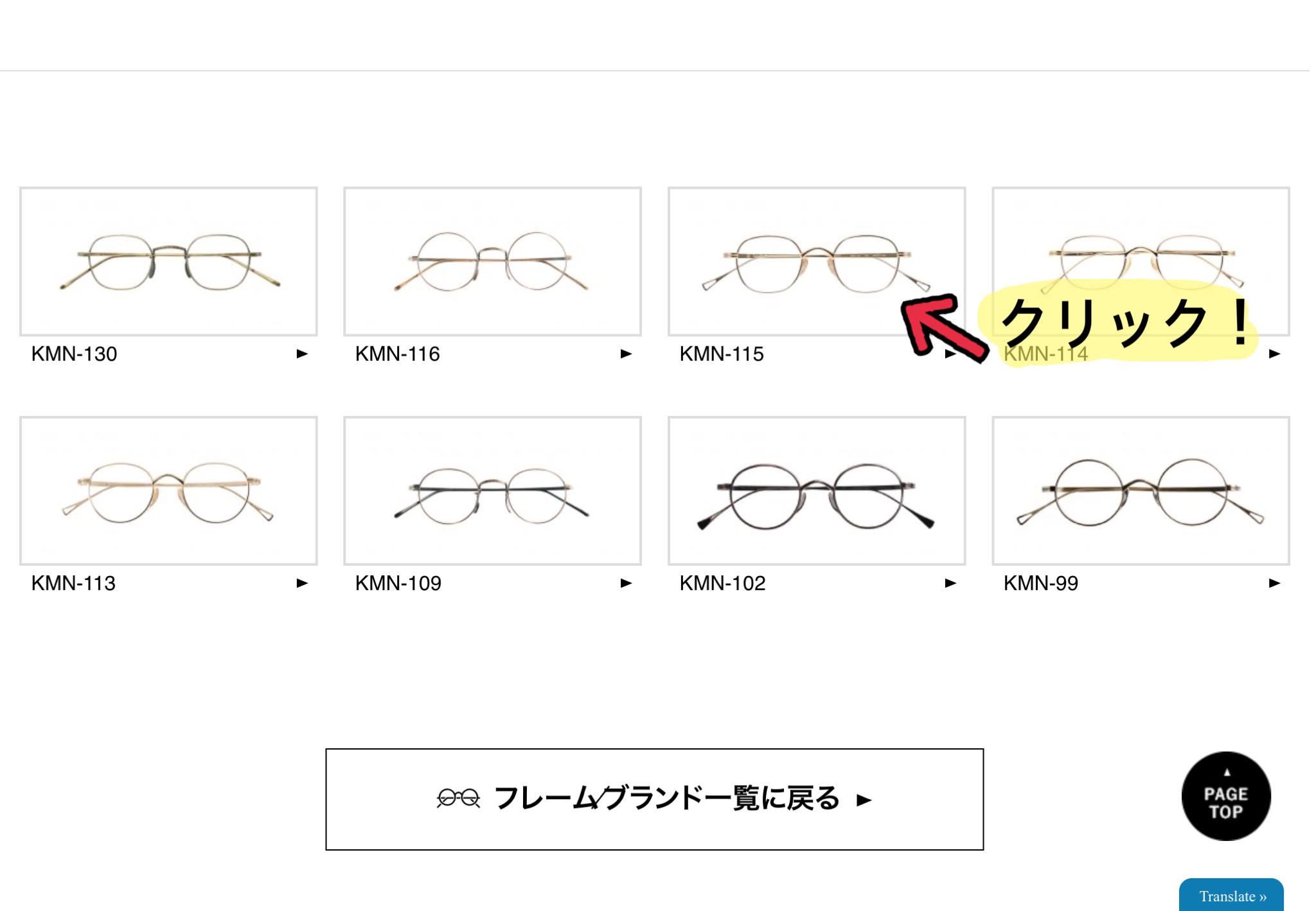The height and width of the screenshot is (911, 1316).
Task: Open the KMN-102 dark frame thumbnail
Action: pos(817,491)
